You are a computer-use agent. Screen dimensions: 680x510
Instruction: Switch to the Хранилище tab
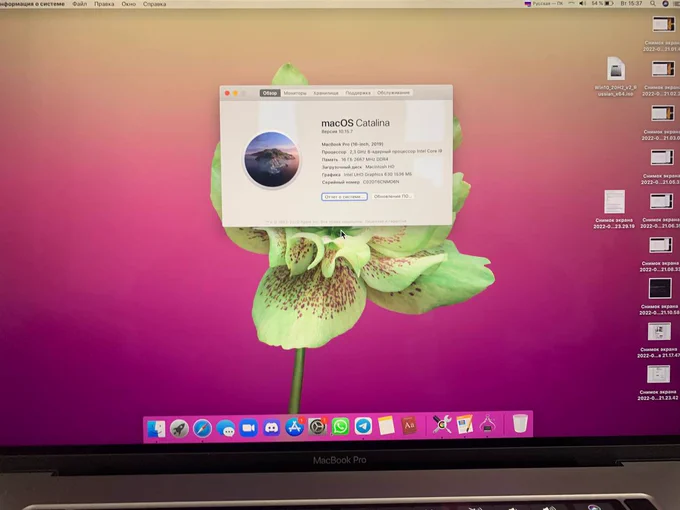click(x=326, y=93)
